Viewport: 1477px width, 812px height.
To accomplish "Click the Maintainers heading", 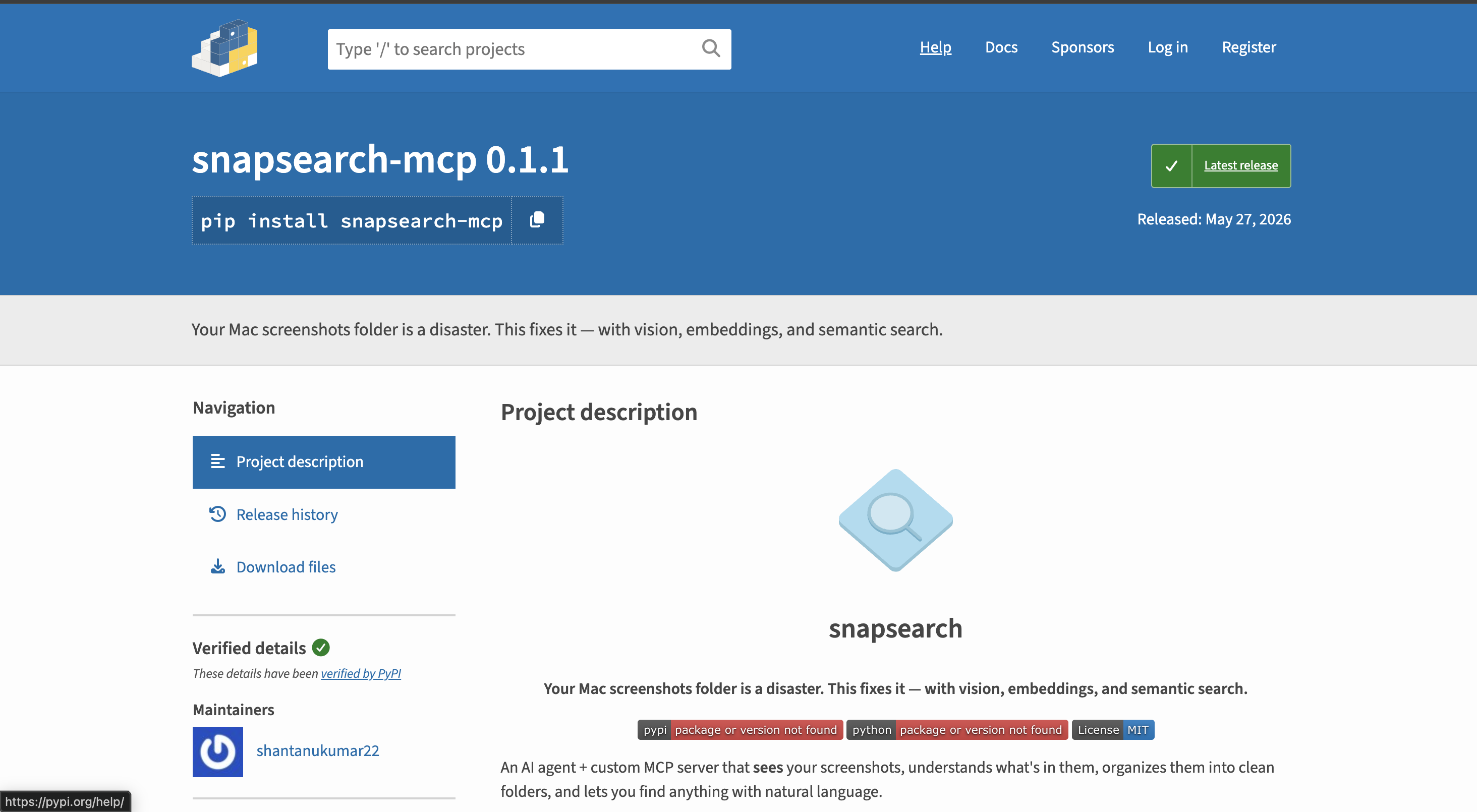I will [x=234, y=710].
